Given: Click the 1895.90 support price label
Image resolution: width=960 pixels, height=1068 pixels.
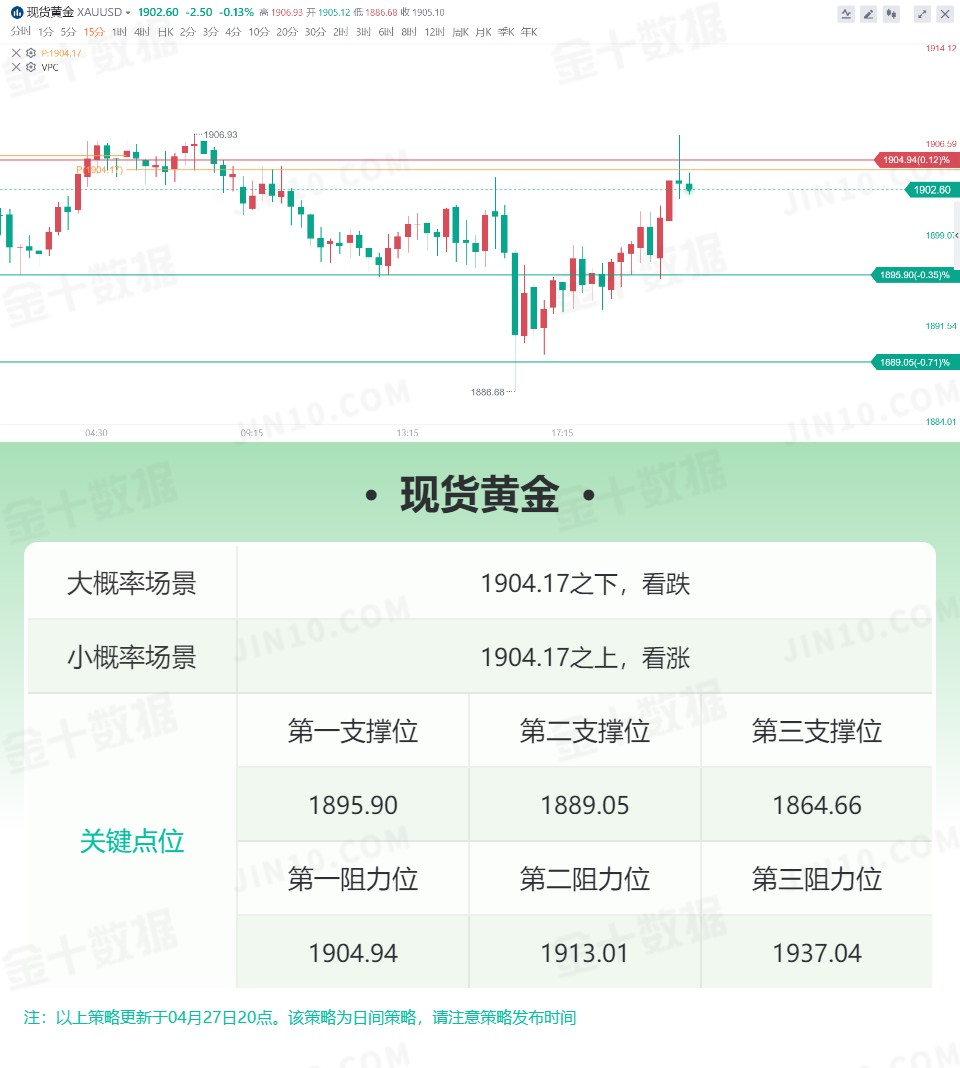Looking at the screenshot, I should click(x=915, y=275).
